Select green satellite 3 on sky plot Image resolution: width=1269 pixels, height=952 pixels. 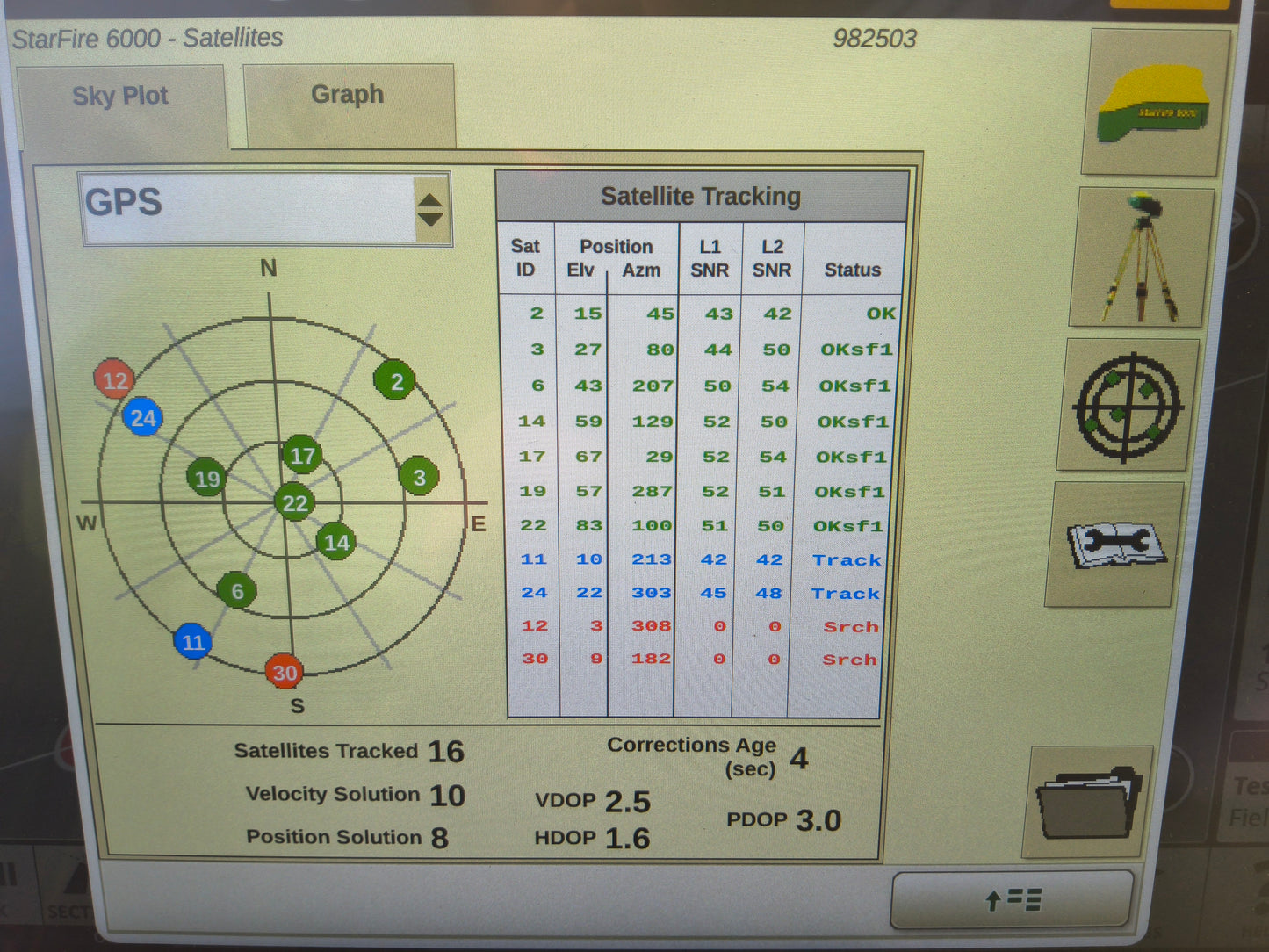pyautogui.click(x=418, y=476)
